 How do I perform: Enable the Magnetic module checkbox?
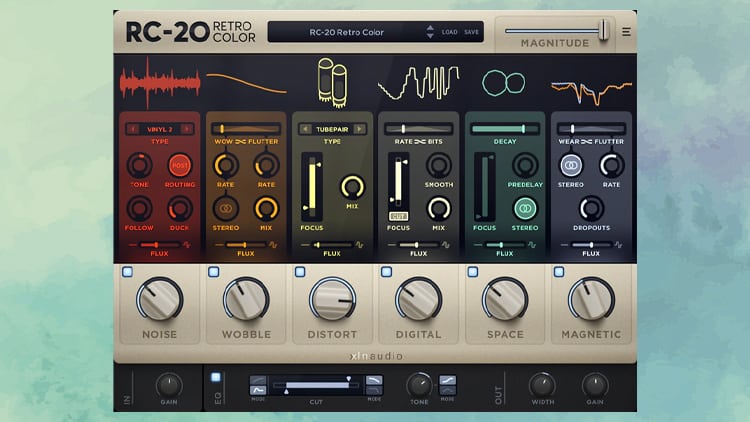point(559,272)
